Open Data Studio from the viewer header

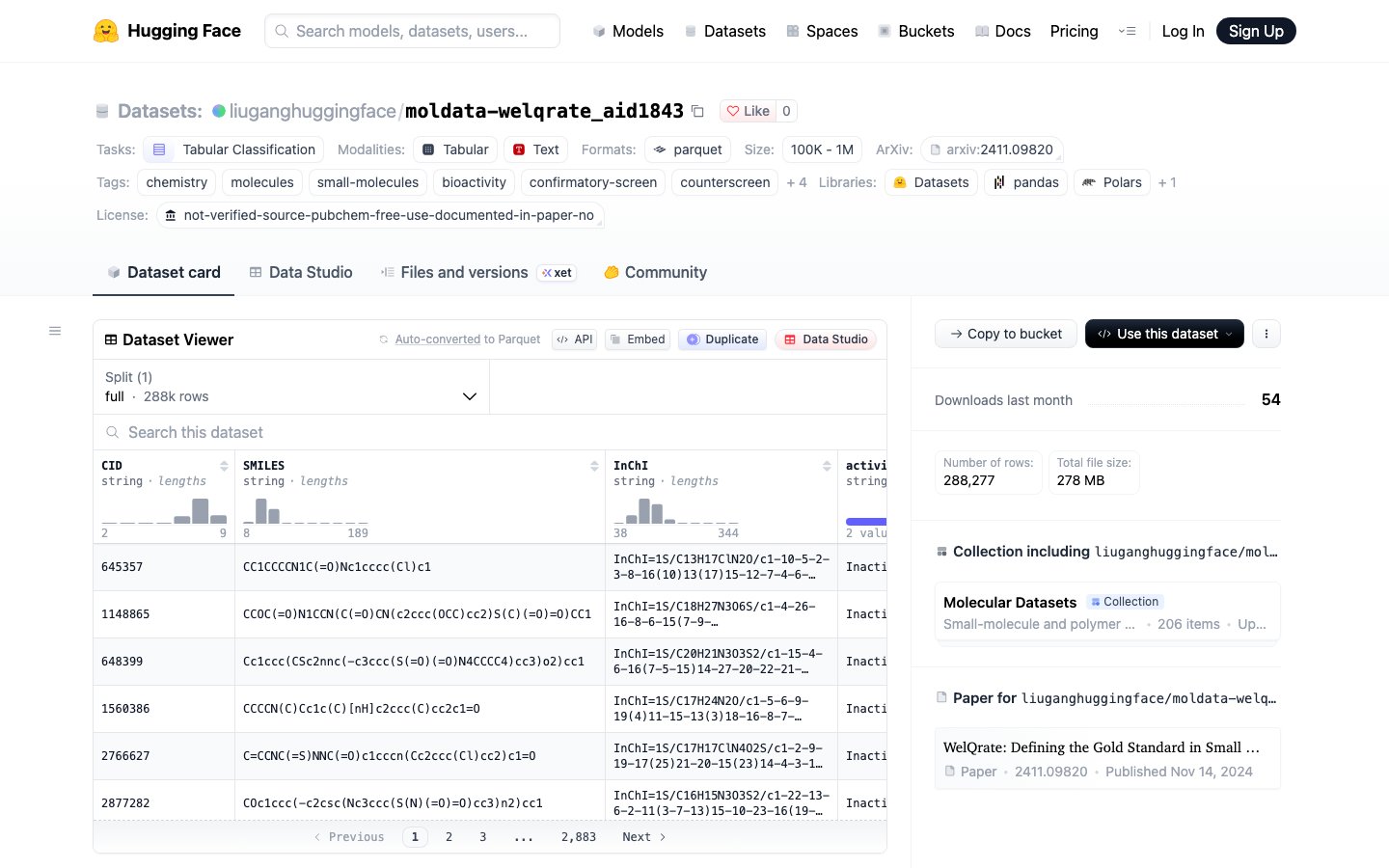826,339
